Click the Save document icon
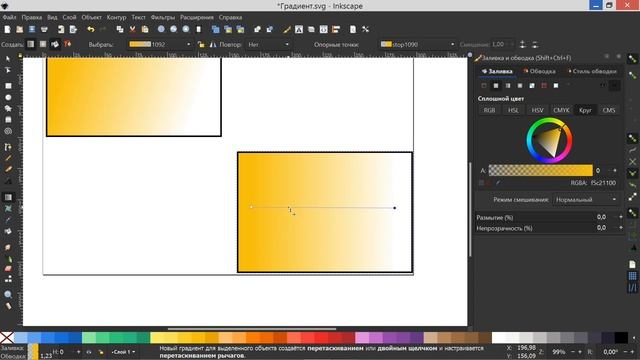 point(31,29)
